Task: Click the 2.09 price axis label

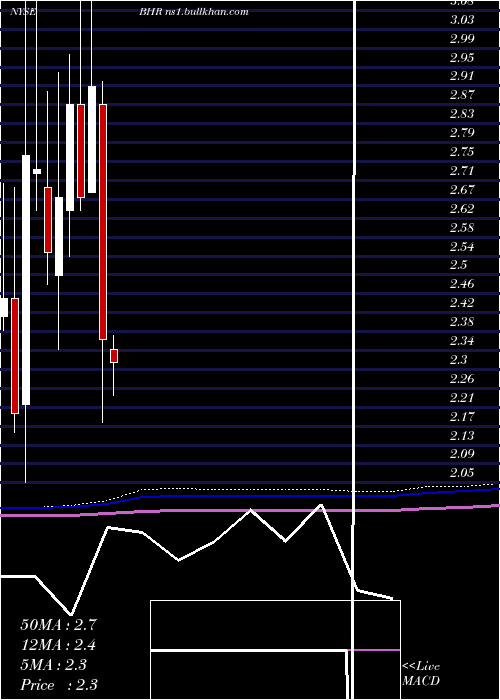Action: pyautogui.click(x=462, y=454)
